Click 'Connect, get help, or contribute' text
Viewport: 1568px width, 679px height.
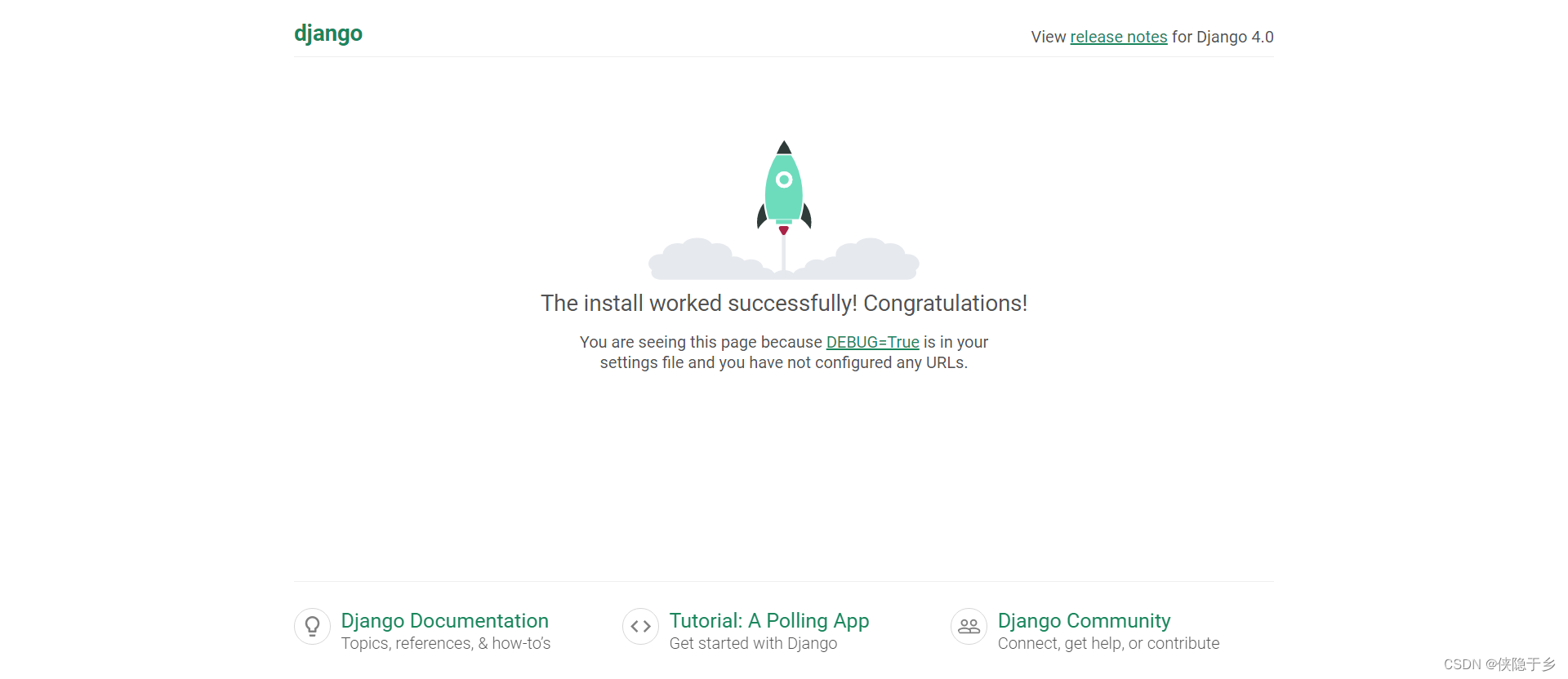(x=1108, y=643)
